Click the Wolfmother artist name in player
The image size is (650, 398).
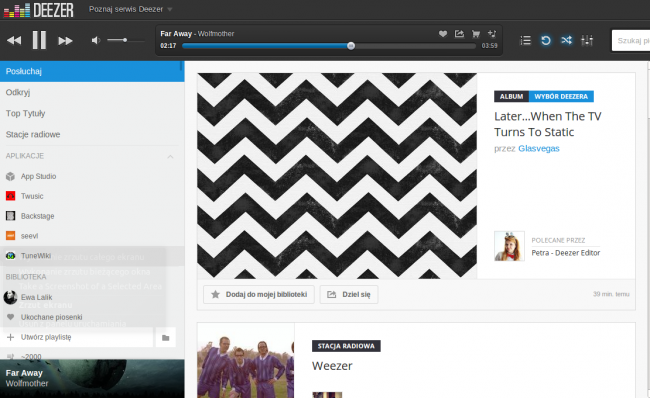point(216,34)
